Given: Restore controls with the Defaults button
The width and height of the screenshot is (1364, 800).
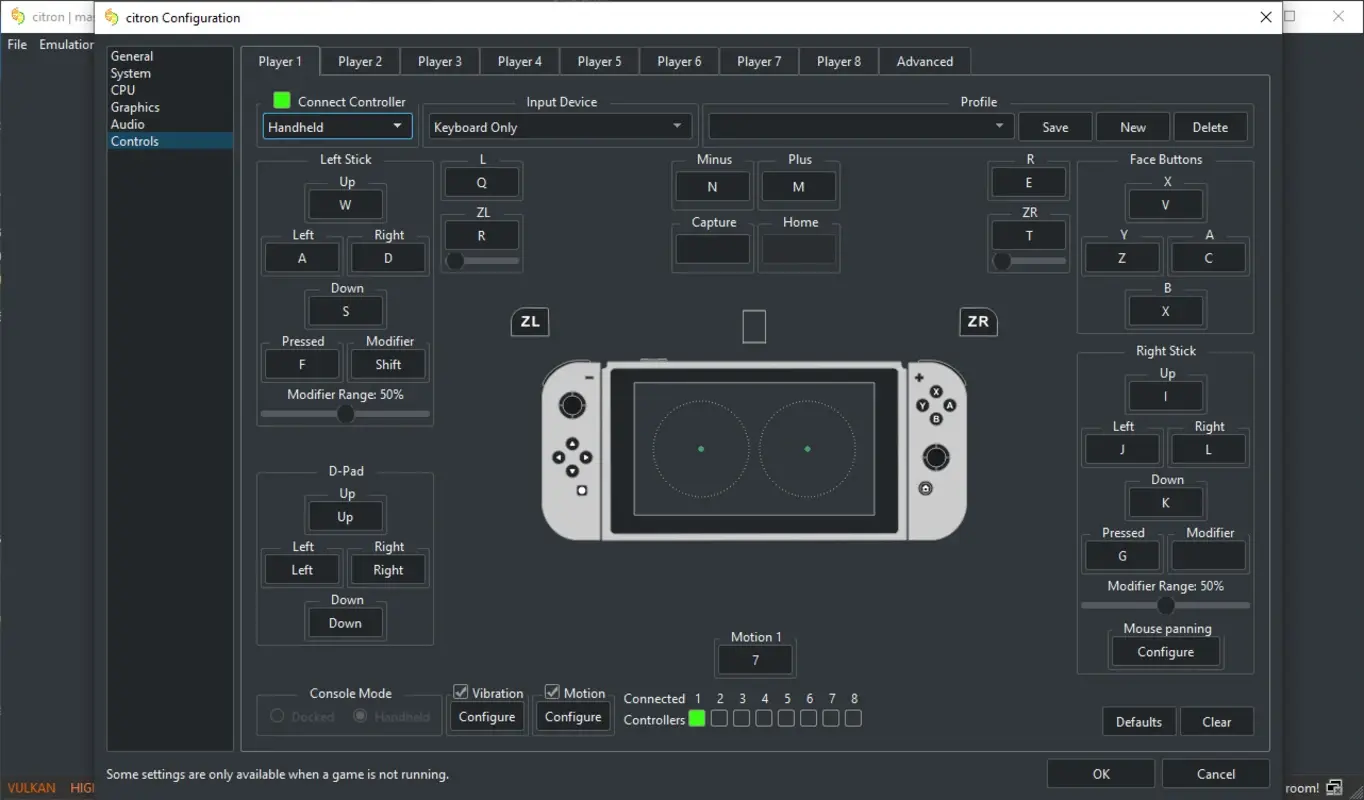Looking at the screenshot, I should click(1138, 721).
